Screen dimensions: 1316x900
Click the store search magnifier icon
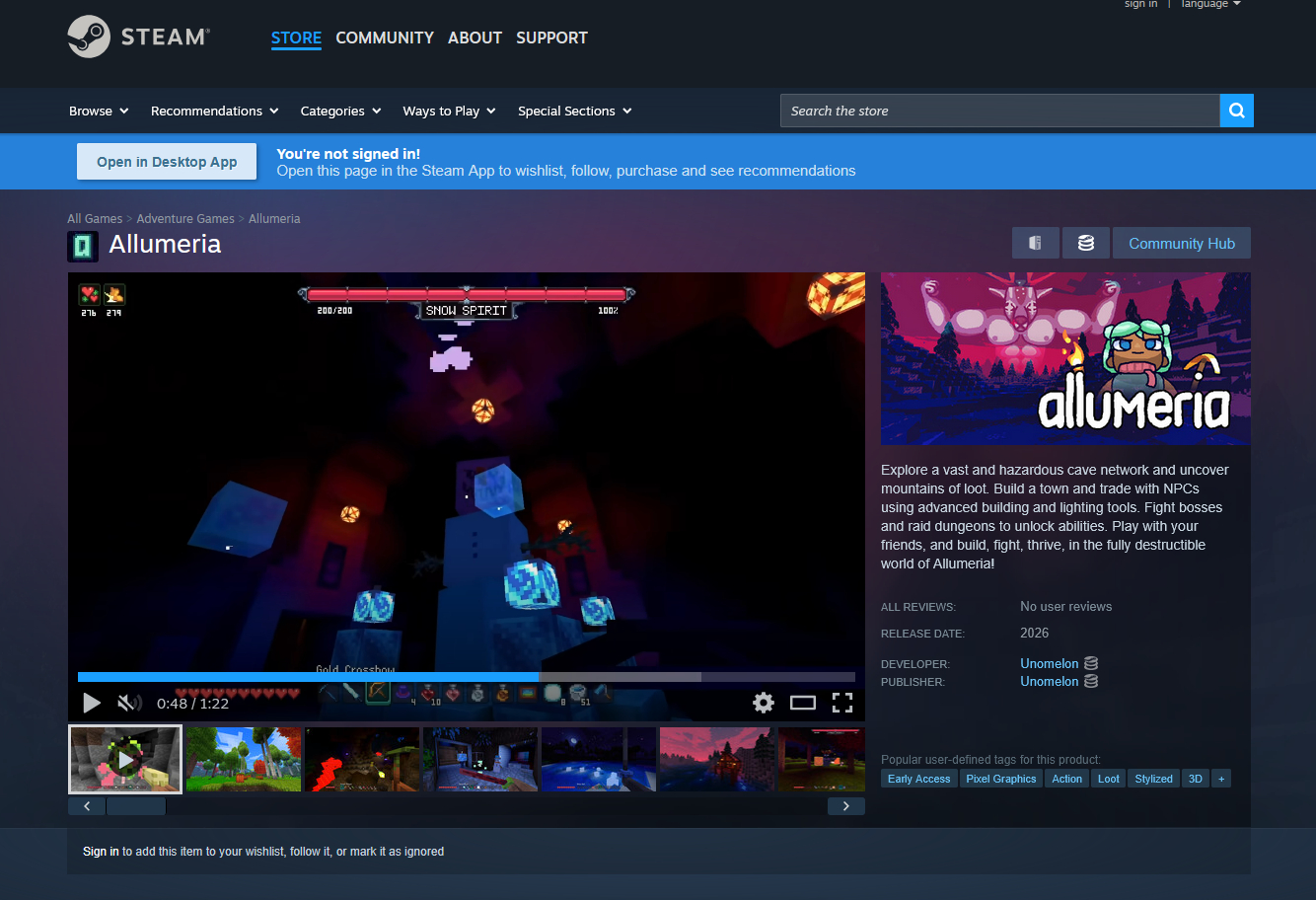(1236, 111)
